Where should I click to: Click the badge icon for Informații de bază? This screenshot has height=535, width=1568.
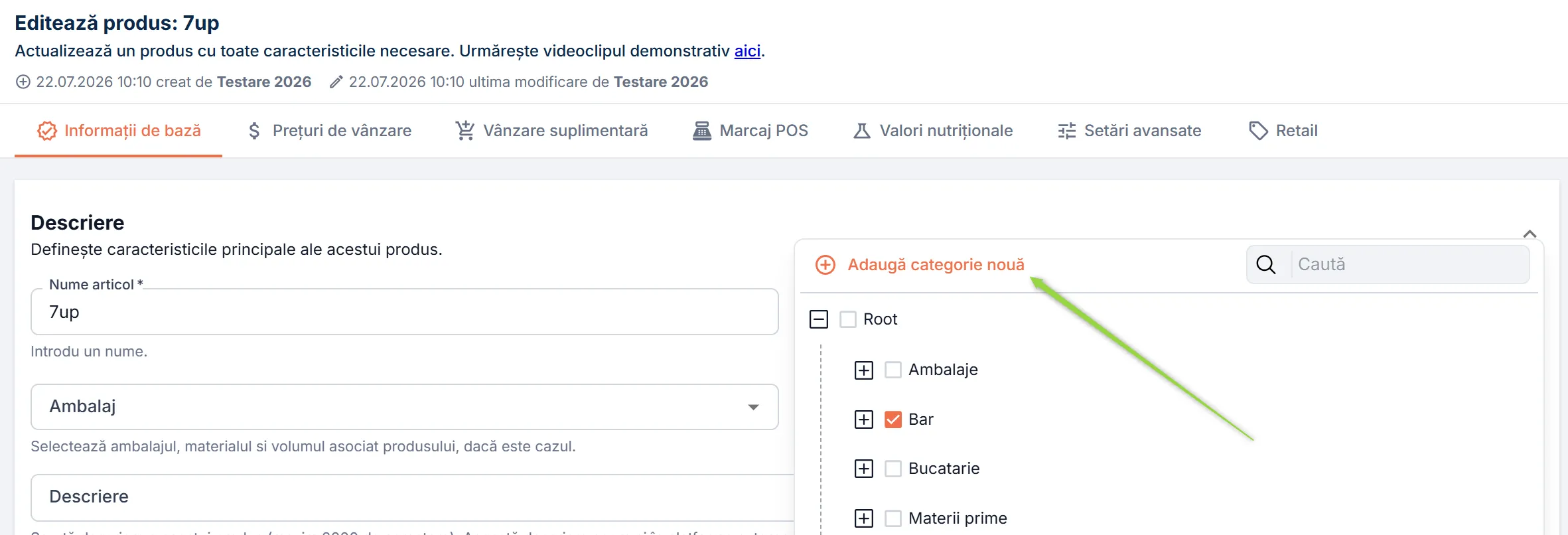(47, 131)
